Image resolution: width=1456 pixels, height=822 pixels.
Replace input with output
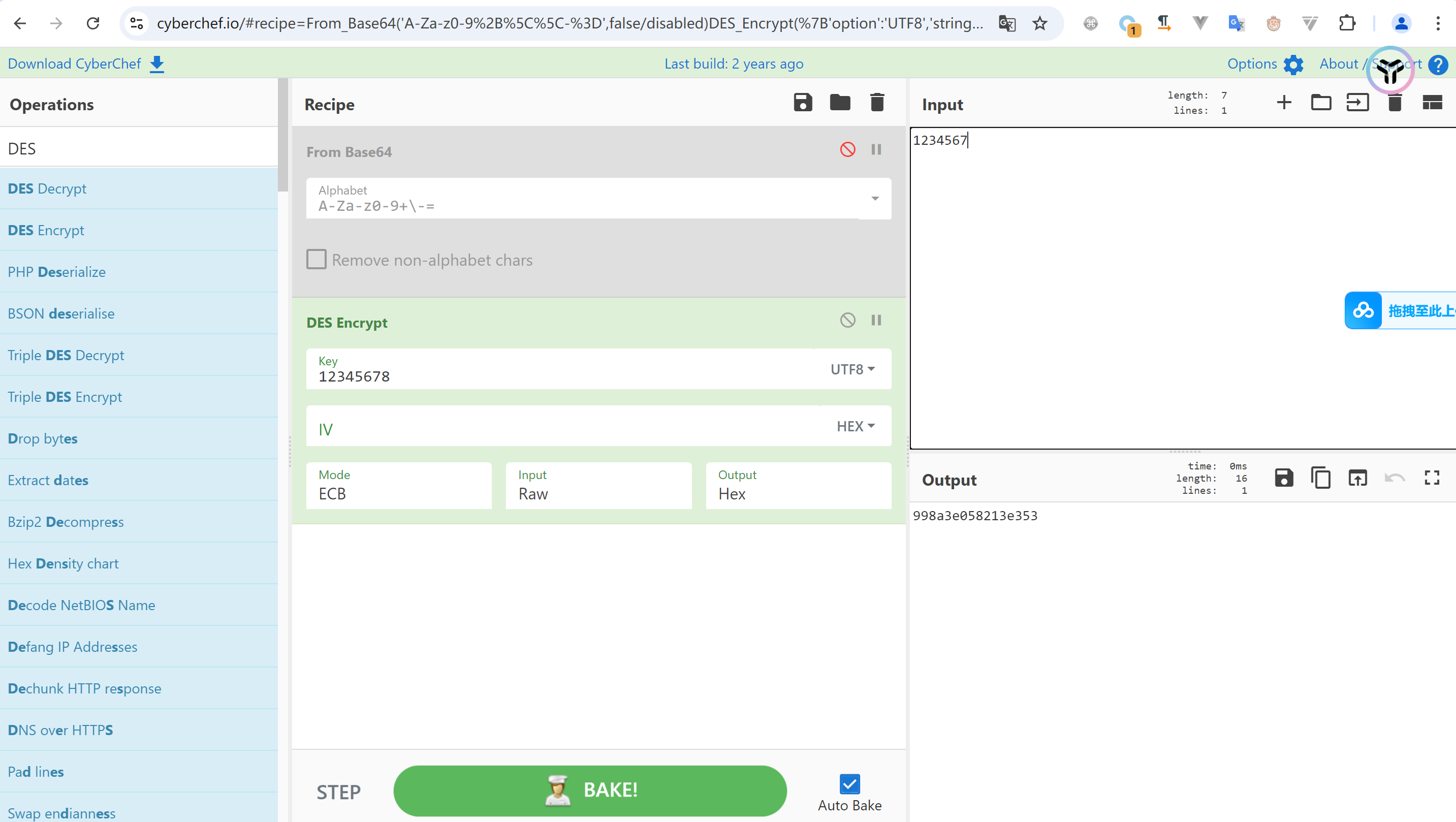pos(1357,478)
